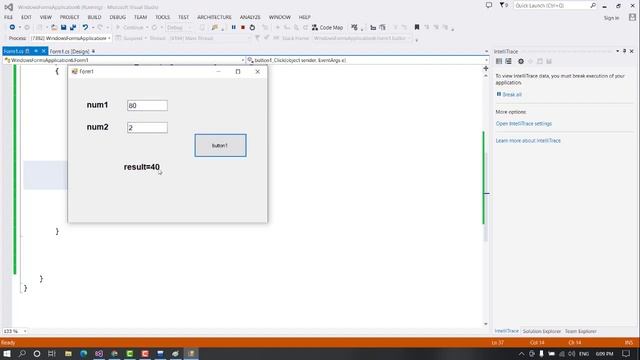This screenshot has height=360, width=640.
Task: Save the current file using toolbar icon
Action: pyautogui.click(x=64, y=27)
